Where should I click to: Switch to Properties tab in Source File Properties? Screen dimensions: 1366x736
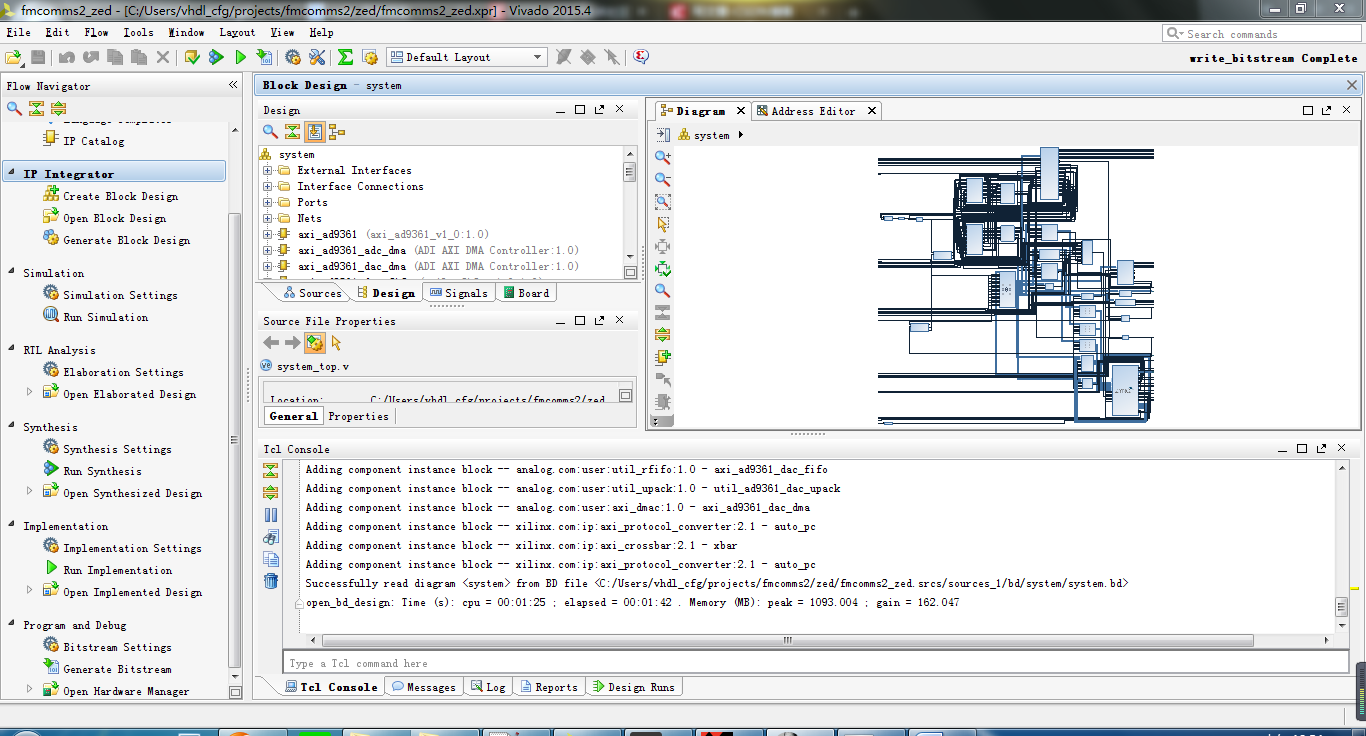tap(358, 416)
